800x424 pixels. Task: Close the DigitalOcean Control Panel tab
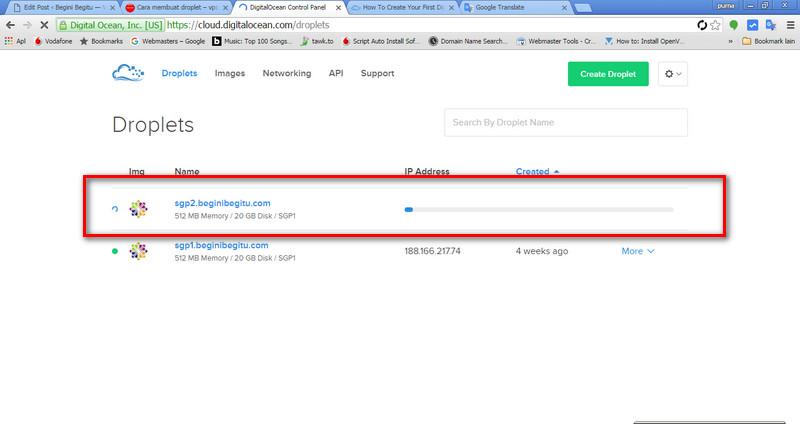pos(338,8)
